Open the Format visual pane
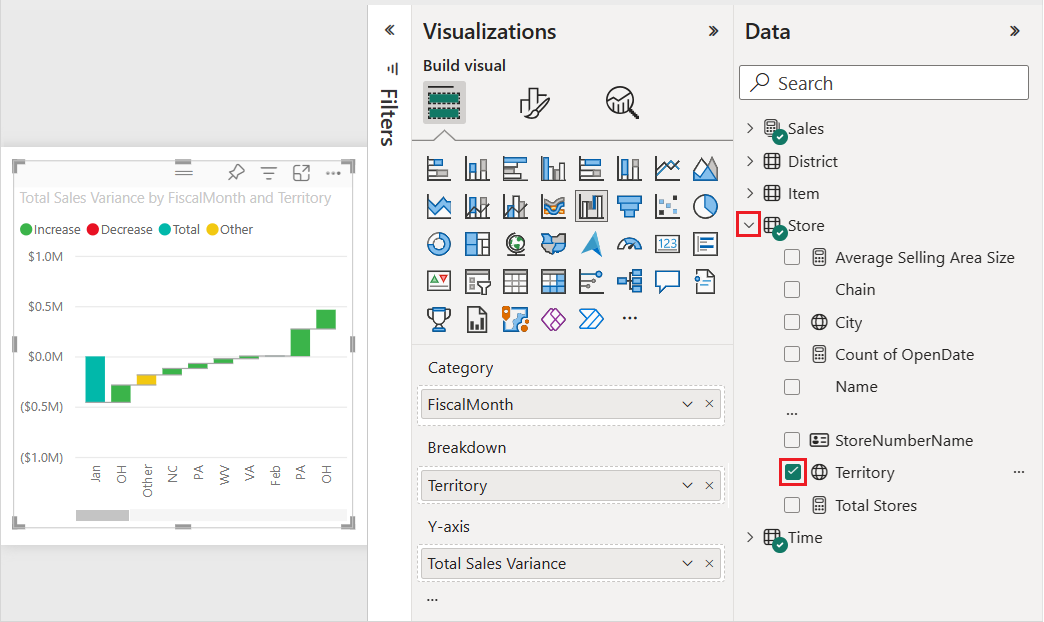This screenshot has width=1044, height=622. 536,103
